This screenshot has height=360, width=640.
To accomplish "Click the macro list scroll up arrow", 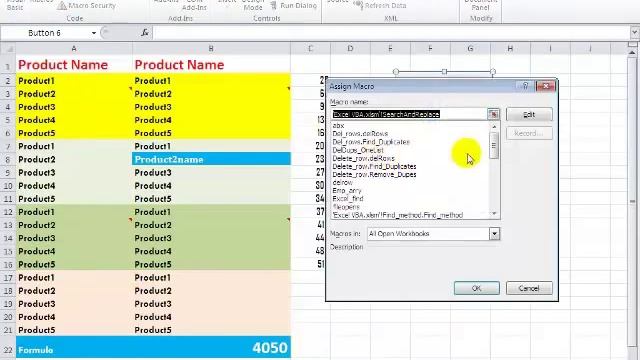I will [x=494, y=127].
